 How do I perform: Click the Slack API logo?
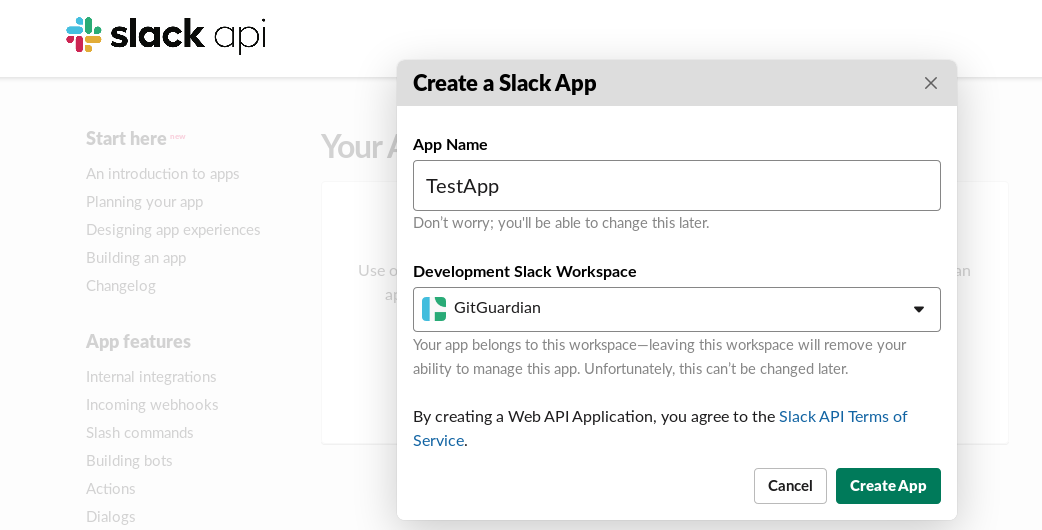(x=166, y=35)
